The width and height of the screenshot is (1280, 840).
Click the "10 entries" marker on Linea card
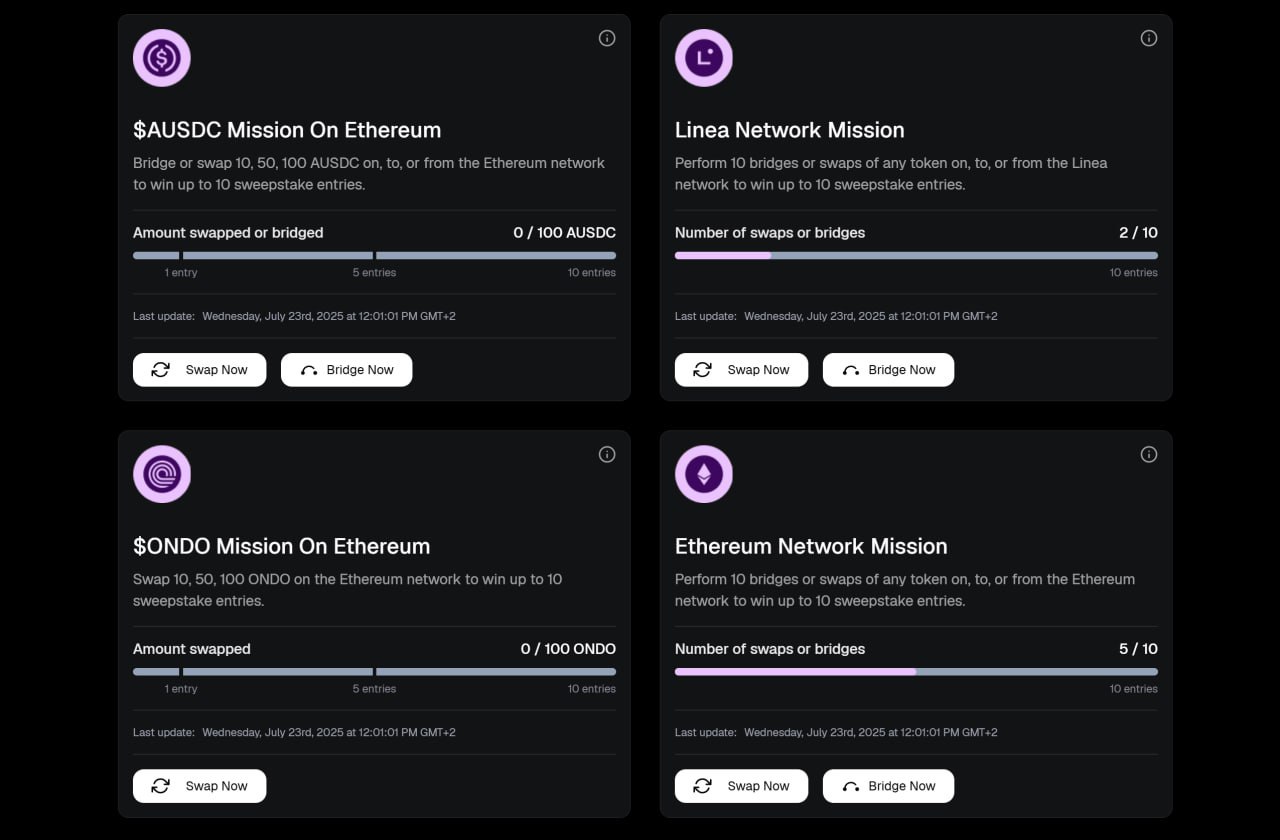tap(1133, 273)
